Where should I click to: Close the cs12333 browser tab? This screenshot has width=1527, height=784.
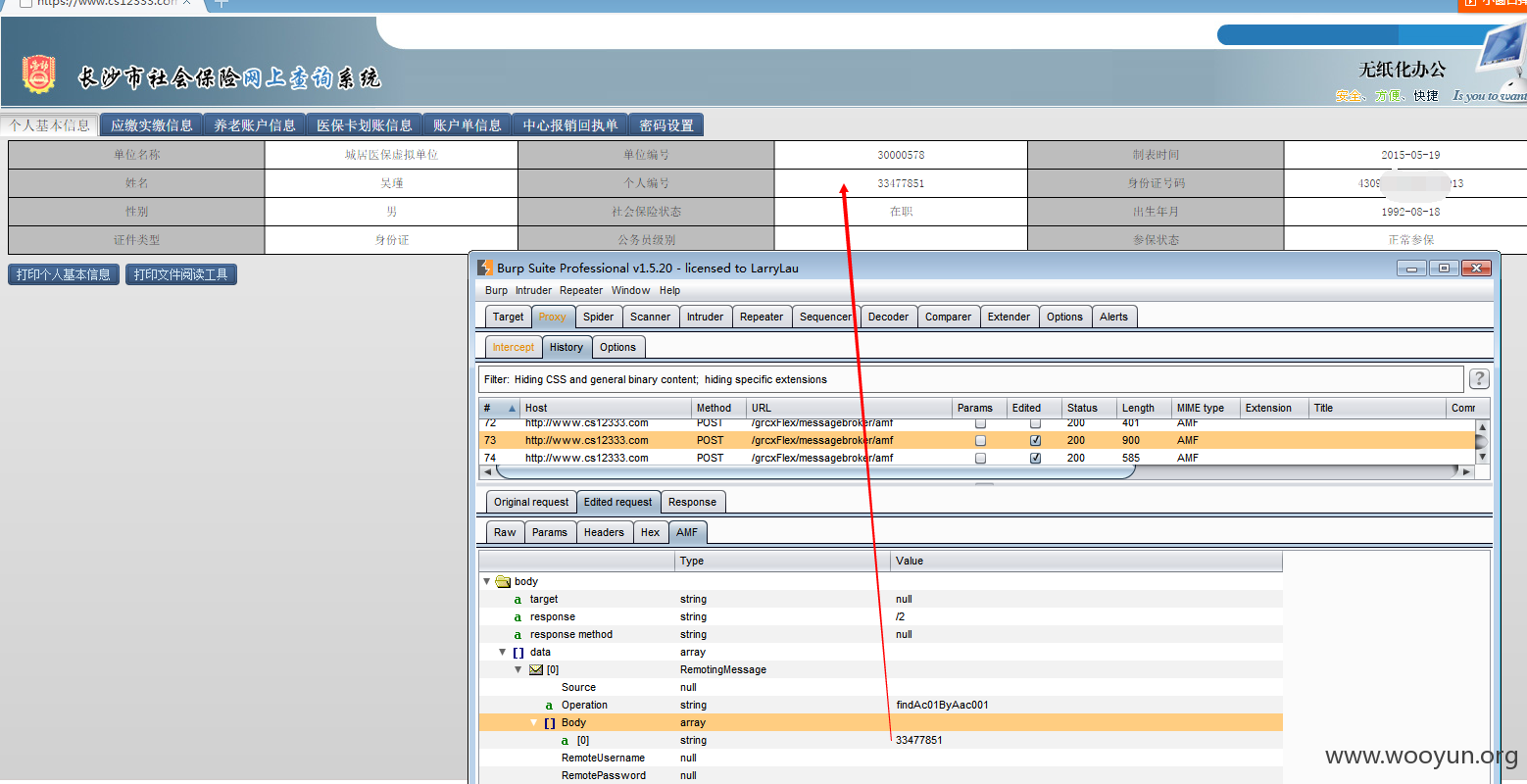coord(187,3)
